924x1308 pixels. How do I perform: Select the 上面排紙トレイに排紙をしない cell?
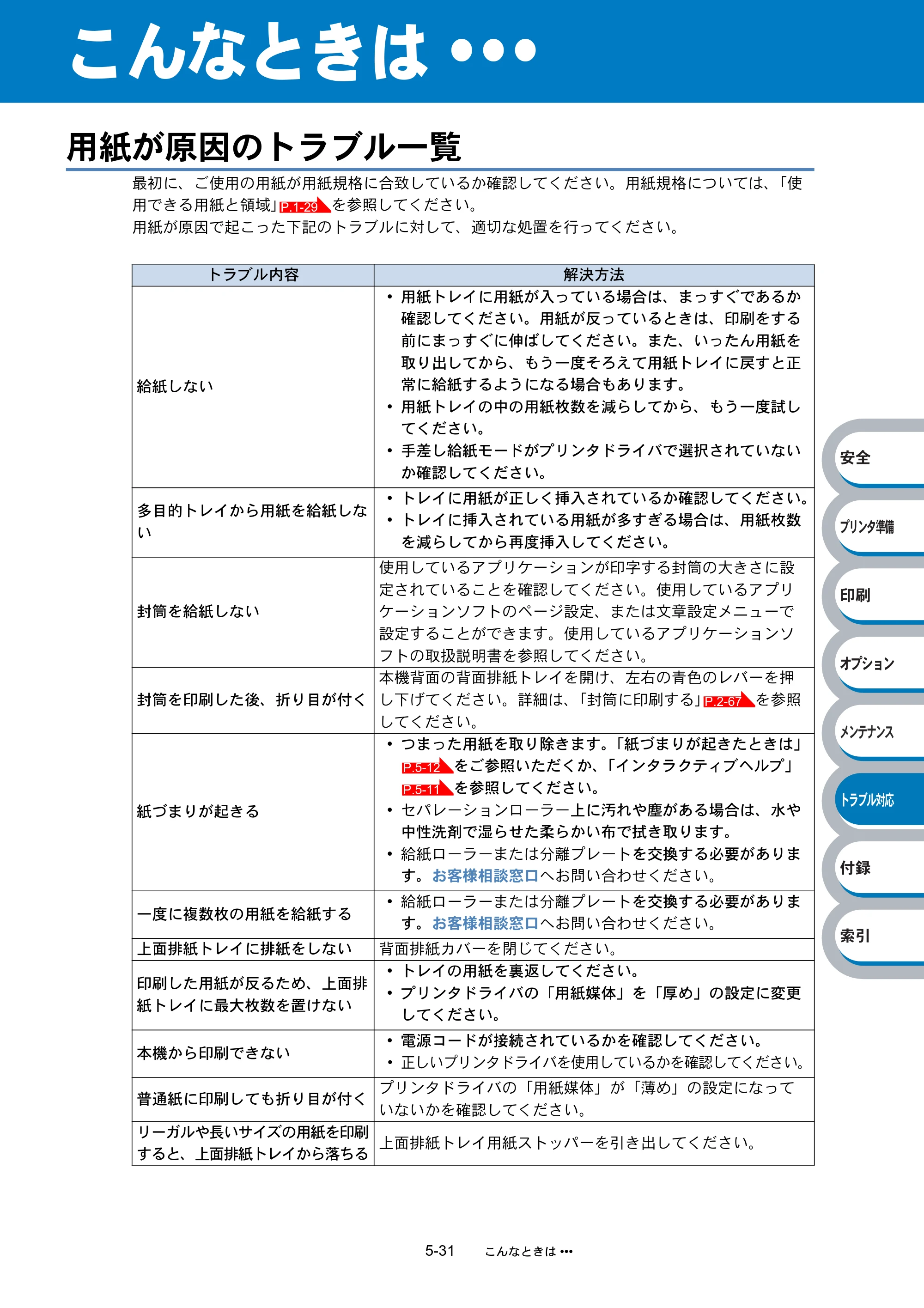point(253,949)
